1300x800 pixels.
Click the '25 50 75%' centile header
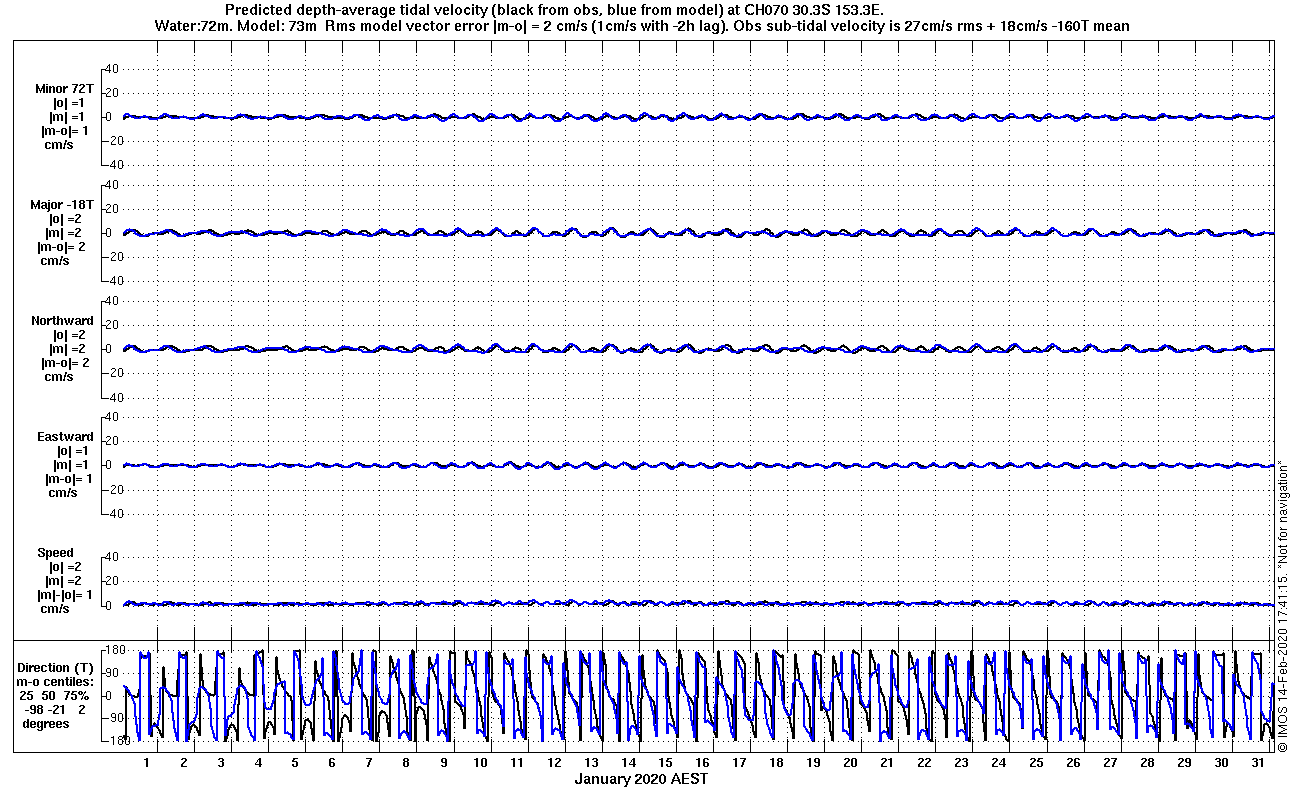54,696
